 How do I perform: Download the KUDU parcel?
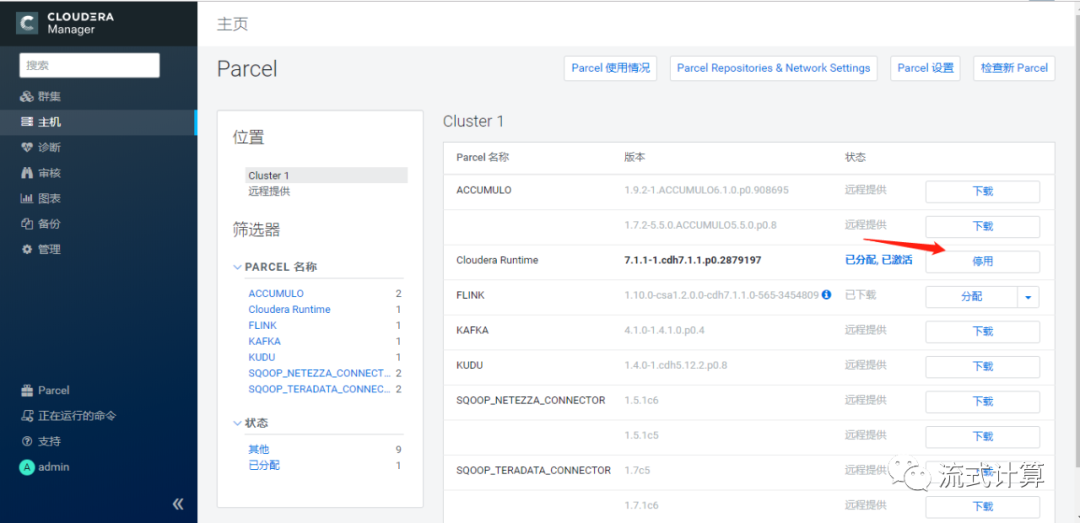coord(982,367)
